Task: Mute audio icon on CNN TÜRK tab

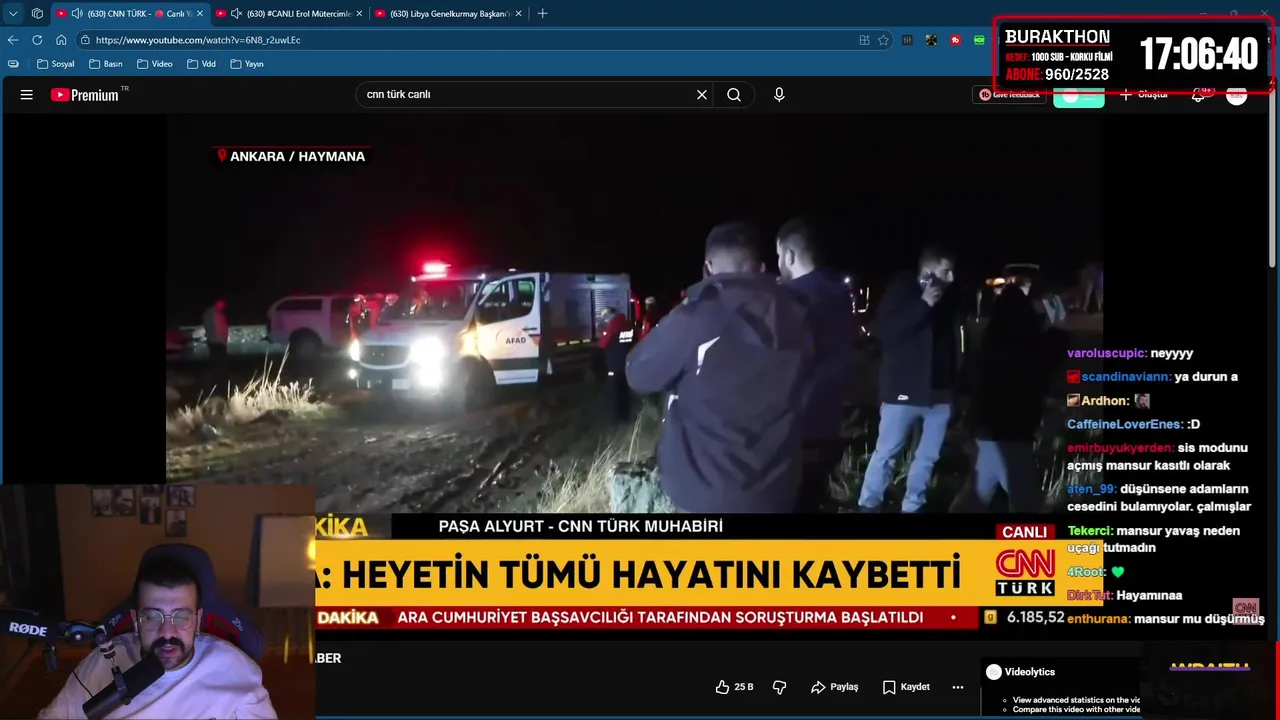Action: coord(77,14)
